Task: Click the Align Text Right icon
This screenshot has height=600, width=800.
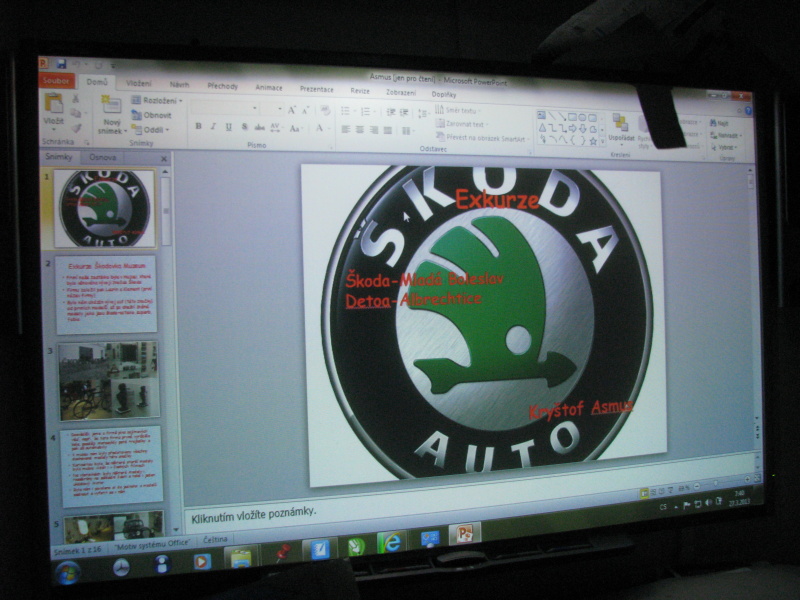Action: pos(374,131)
